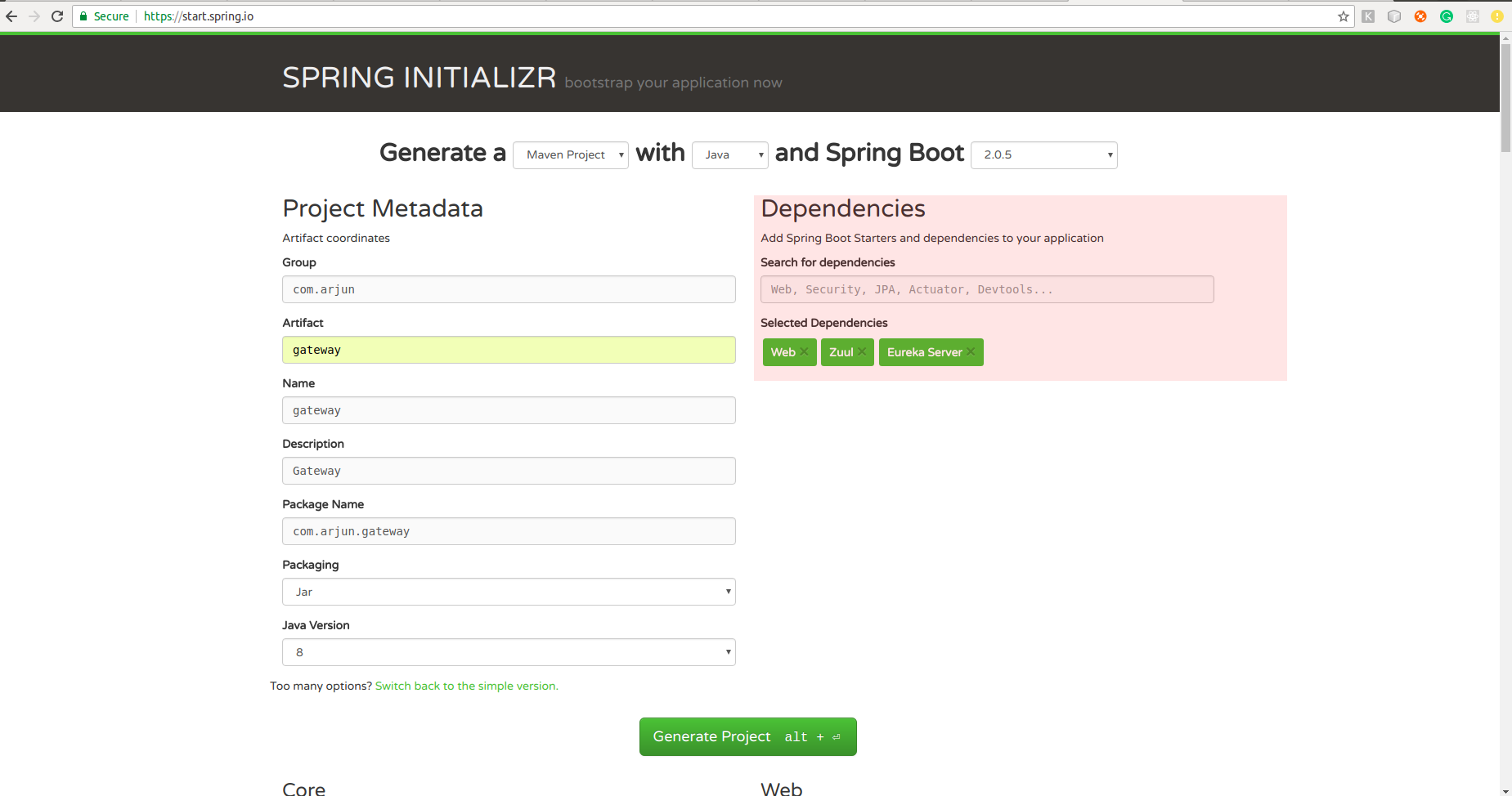Click the SPRING INITIALIZR title
The image size is (1512, 796).
[419, 78]
